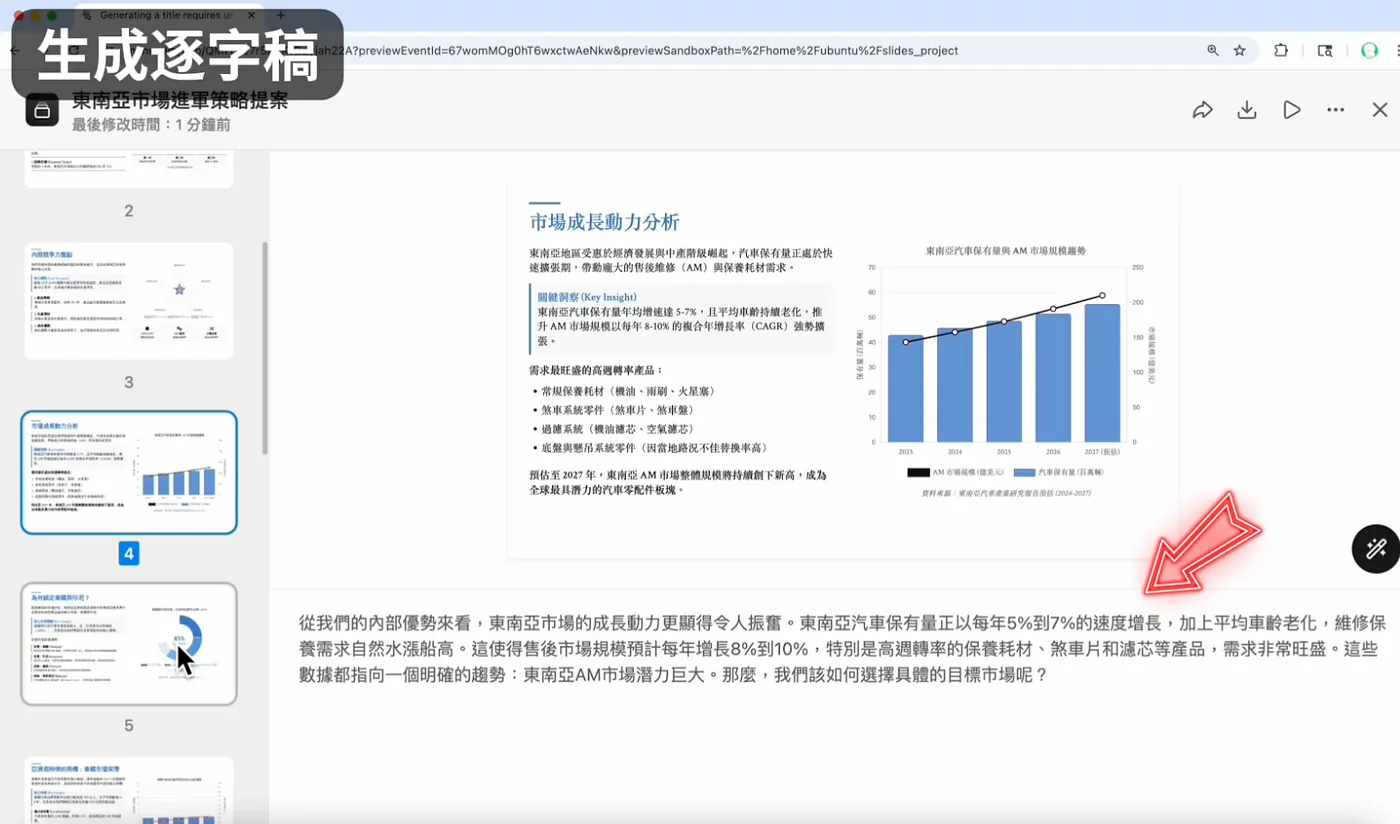Image resolution: width=1400 pixels, height=824 pixels.
Task: Click the browser icon between Extensions and profile avatar
Action: [1325, 50]
